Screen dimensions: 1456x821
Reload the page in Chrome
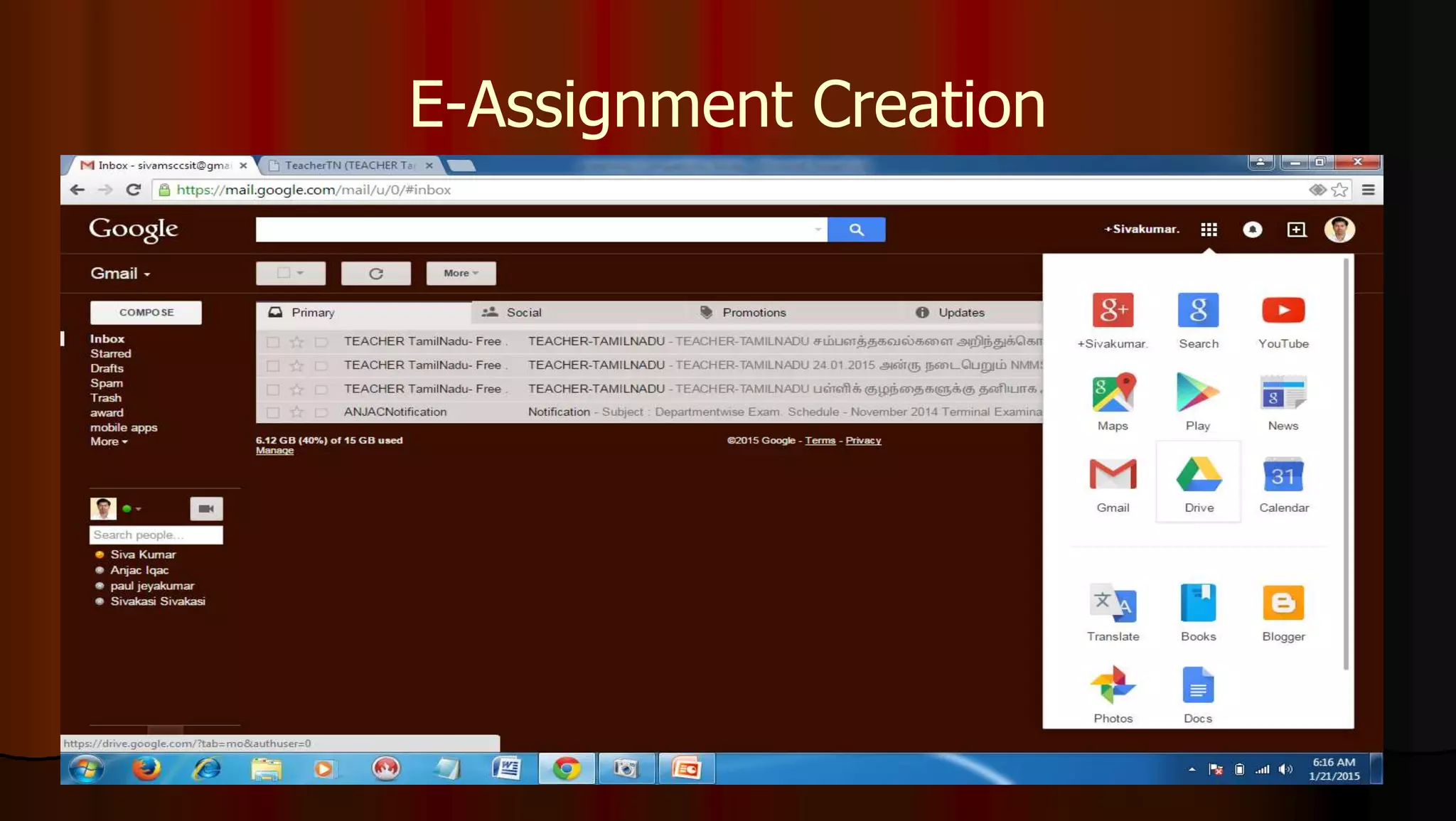click(x=133, y=190)
